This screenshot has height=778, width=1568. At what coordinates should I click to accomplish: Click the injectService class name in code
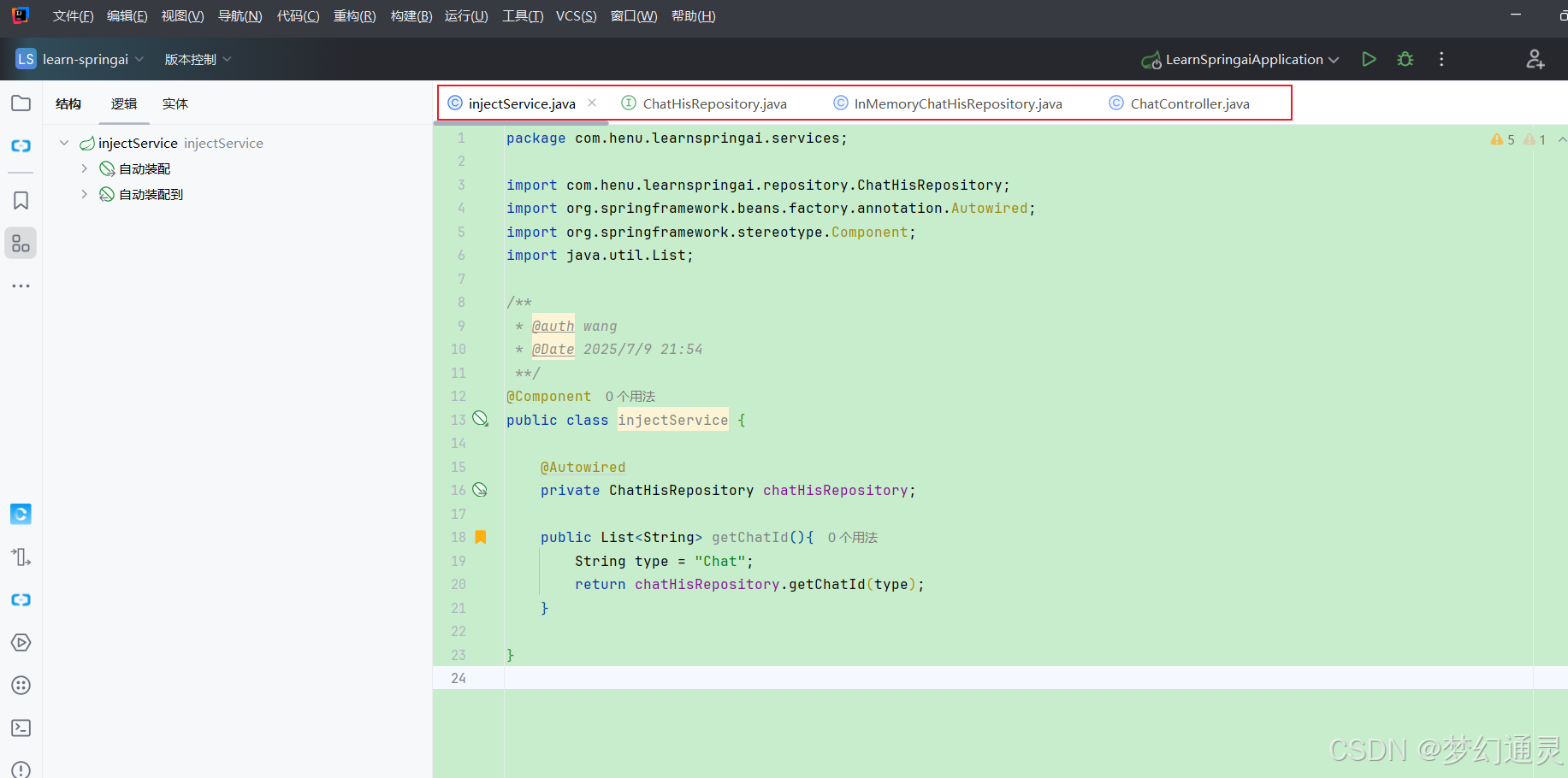(673, 420)
